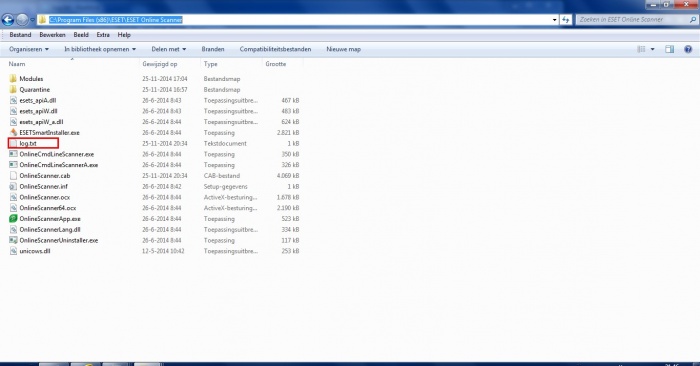This screenshot has width=700, height=366.
Task: Click the Branden toolbar button
Action: pos(213,49)
